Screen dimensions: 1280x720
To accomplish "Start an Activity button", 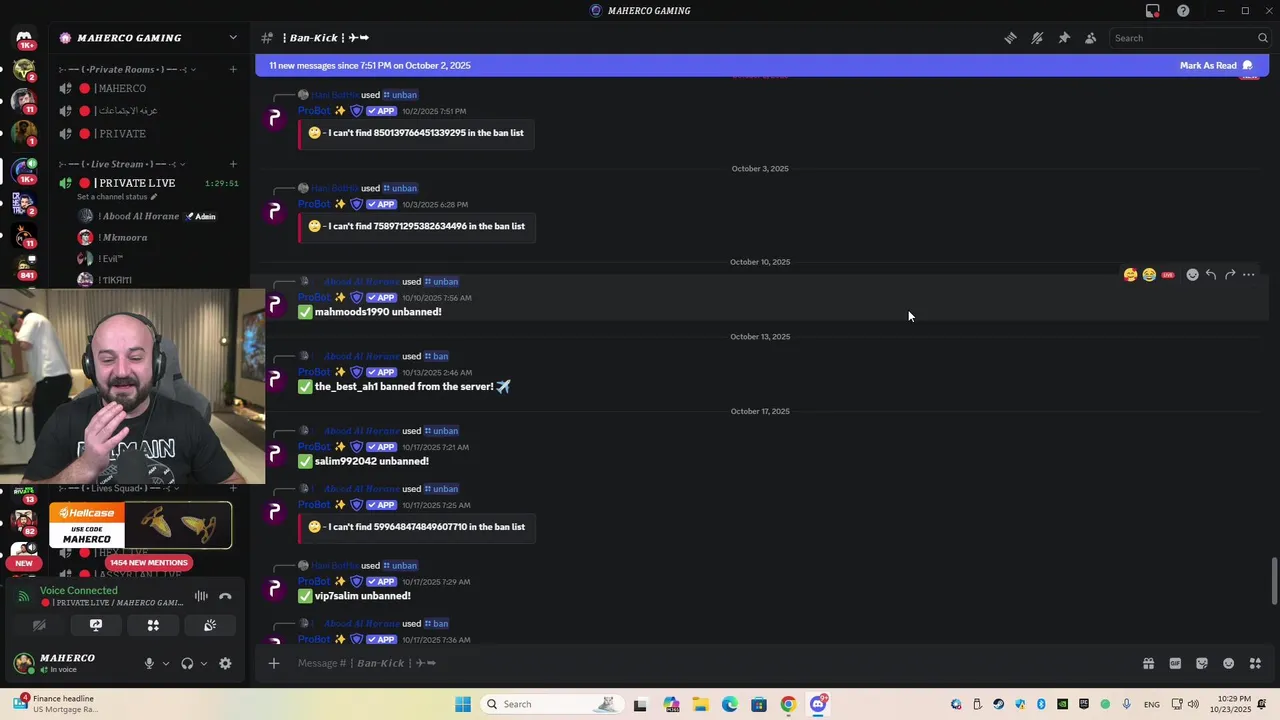I will 153,625.
